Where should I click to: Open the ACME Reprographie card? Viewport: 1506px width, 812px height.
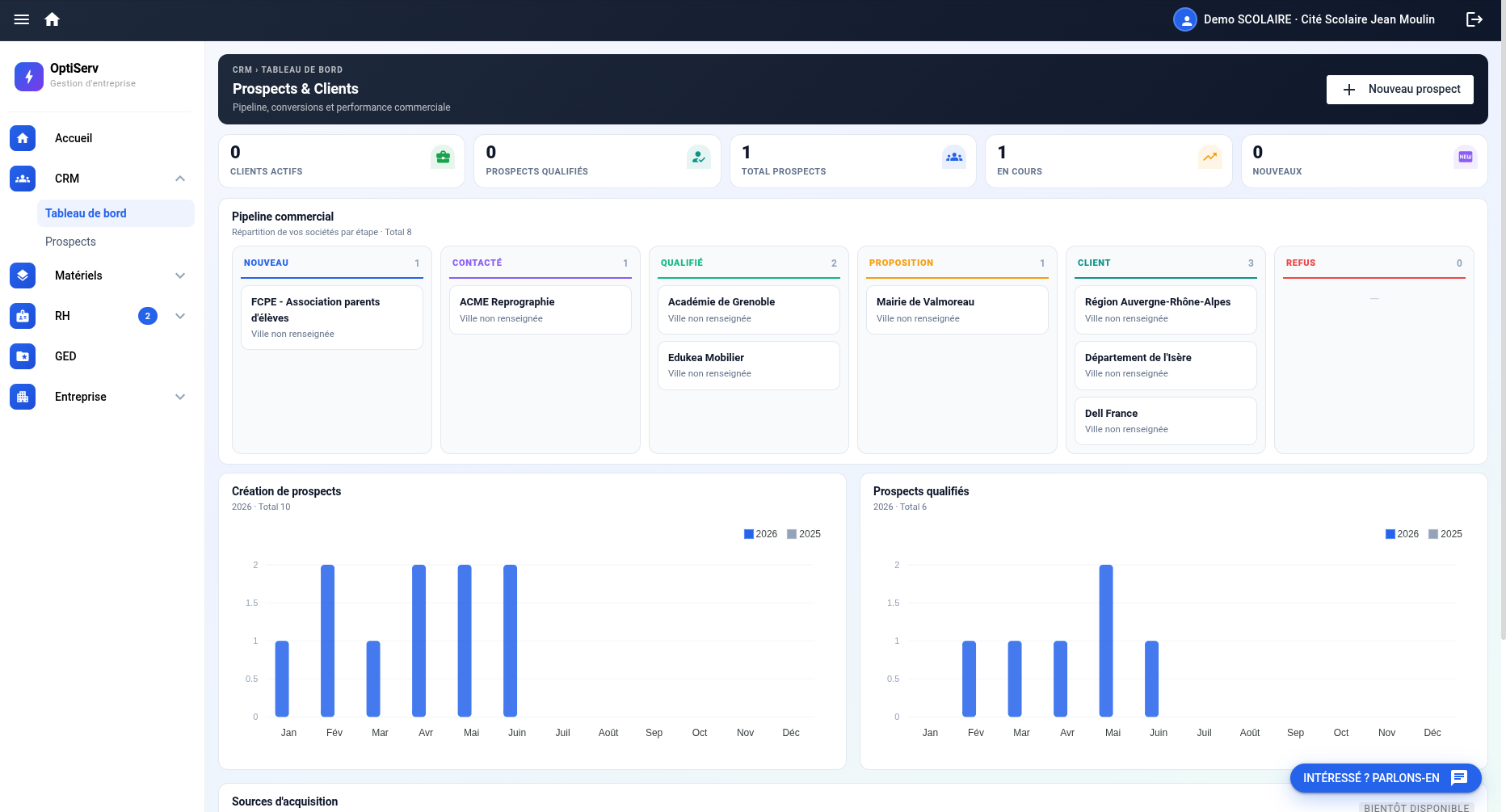541,309
